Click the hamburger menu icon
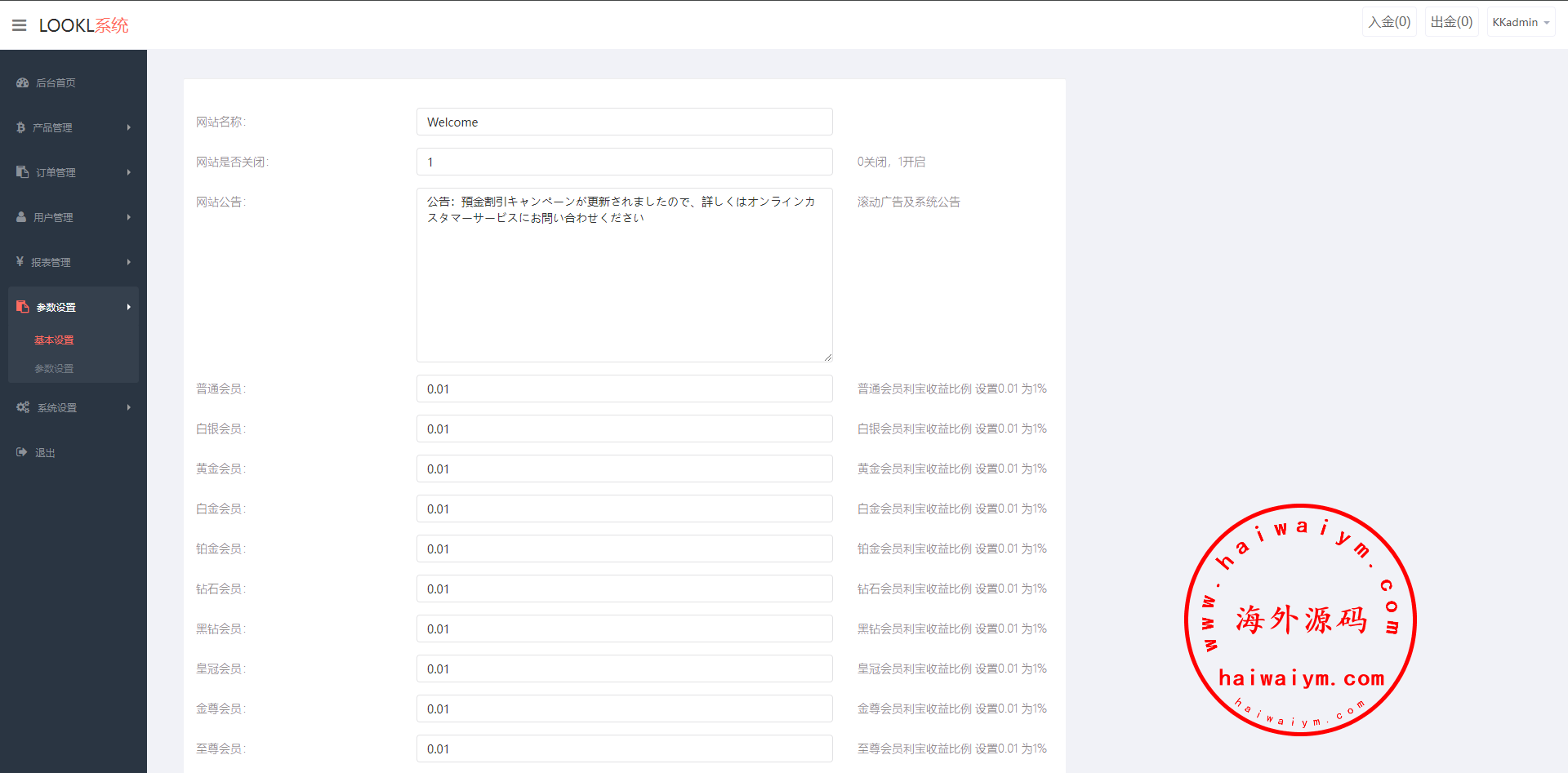Screen dimensions: 1568x773 (x=19, y=25)
